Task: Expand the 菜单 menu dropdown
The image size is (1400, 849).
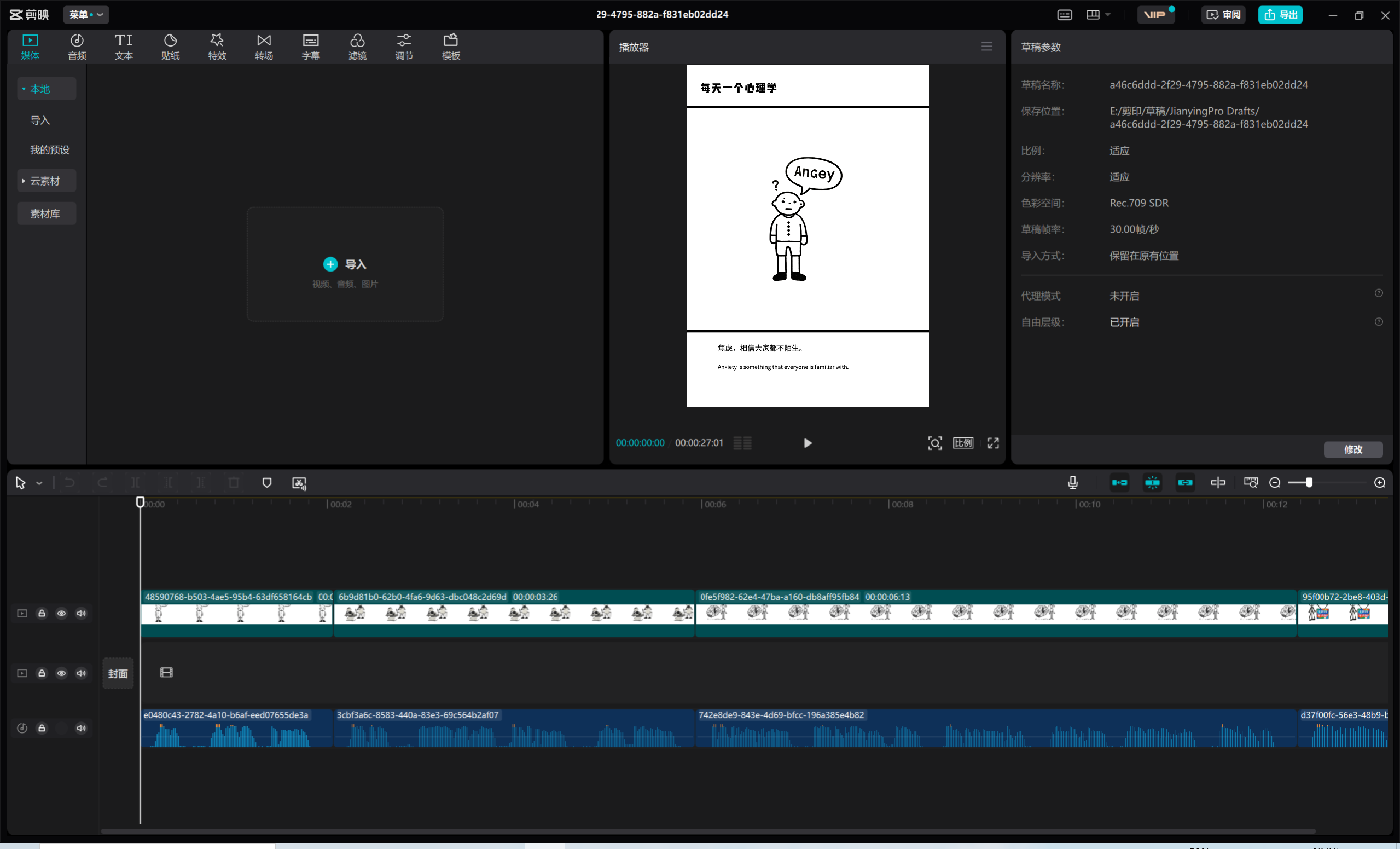Action: [x=86, y=15]
